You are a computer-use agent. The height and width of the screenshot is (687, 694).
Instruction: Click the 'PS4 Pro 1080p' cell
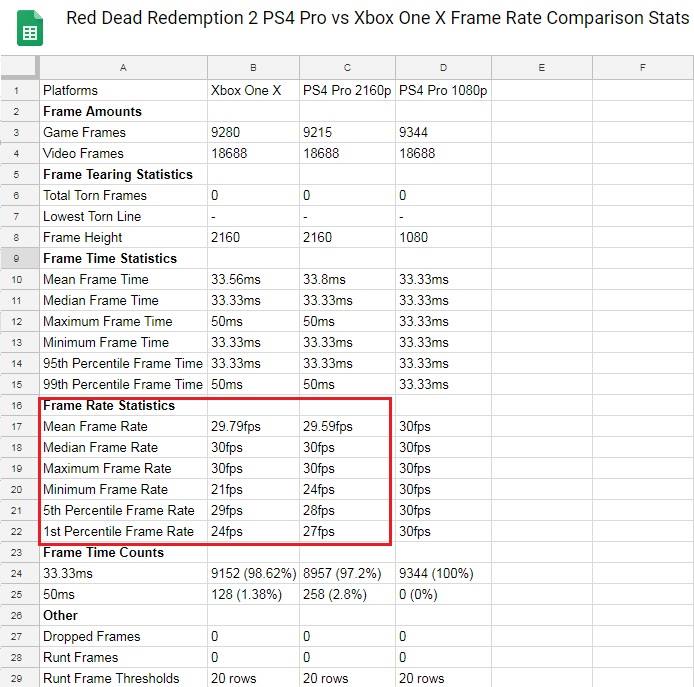coord(443,90)
